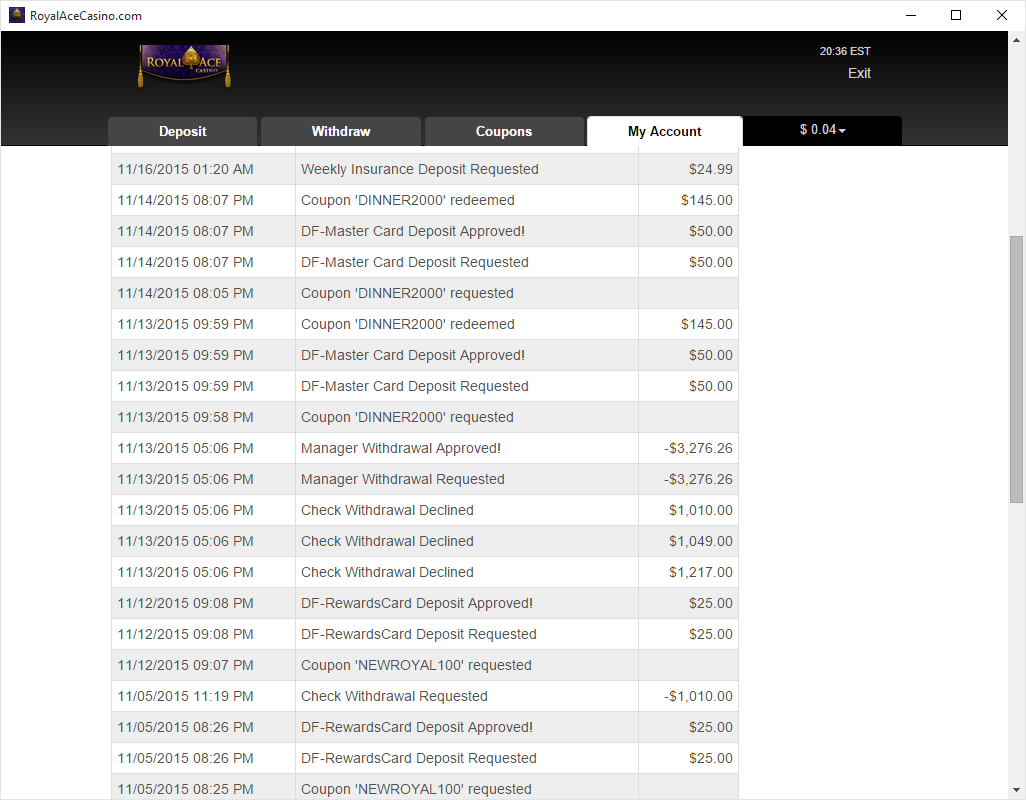Screen dimensions: 1026x800
Task: Click the $1,049.00 amount cell
Action: 688,542
